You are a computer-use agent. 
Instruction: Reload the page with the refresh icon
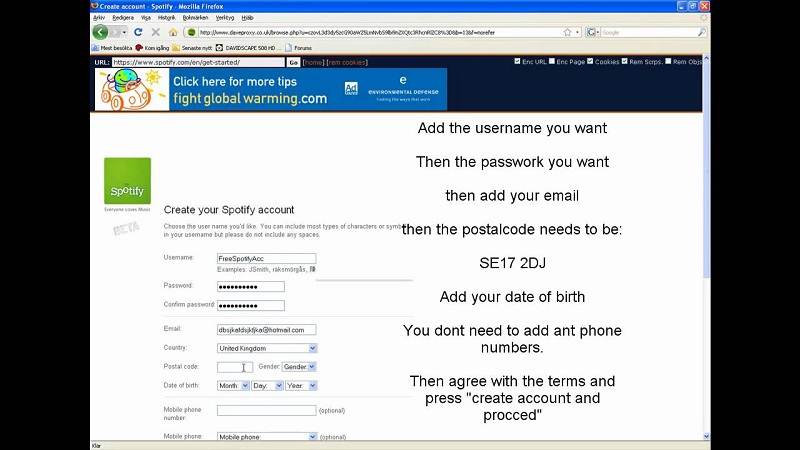click(x=138, y=32)
